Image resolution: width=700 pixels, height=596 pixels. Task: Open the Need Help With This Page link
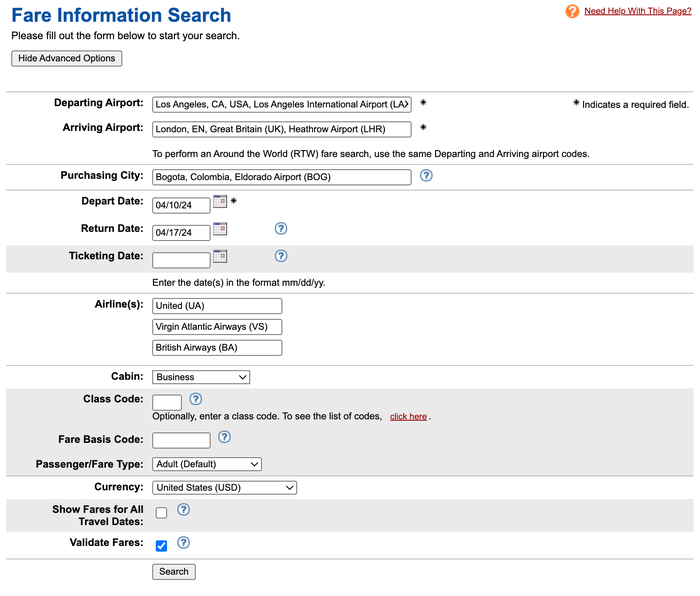(x=638, y=11)
